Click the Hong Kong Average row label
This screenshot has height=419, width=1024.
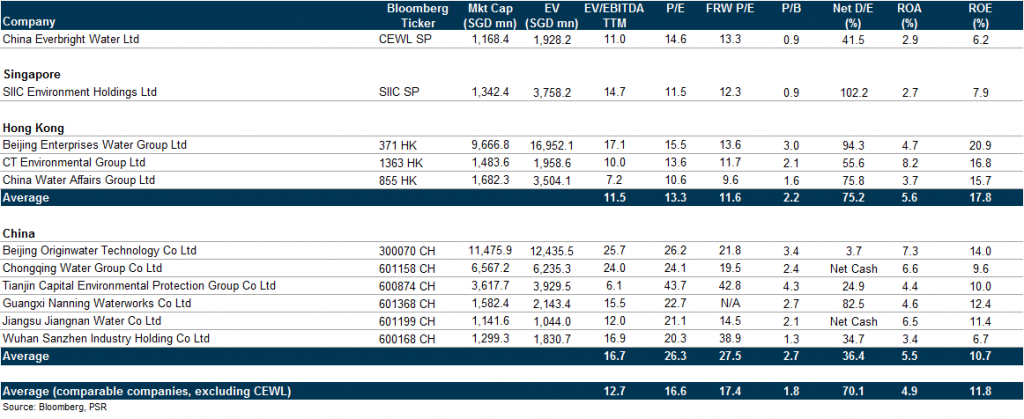click(25, 198)
